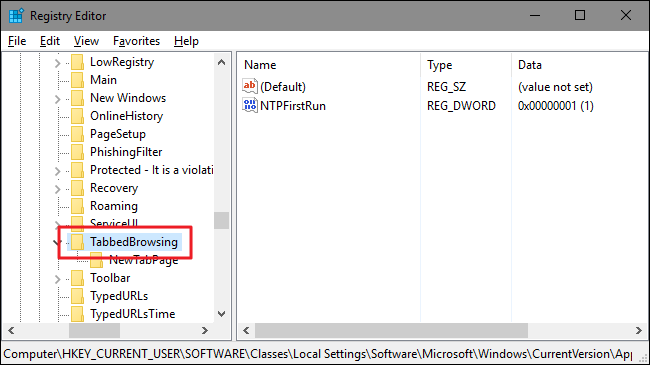Collapse the TabbedBrowsing key
Viewport: 650px width, 365px height.
pos(57,242)
